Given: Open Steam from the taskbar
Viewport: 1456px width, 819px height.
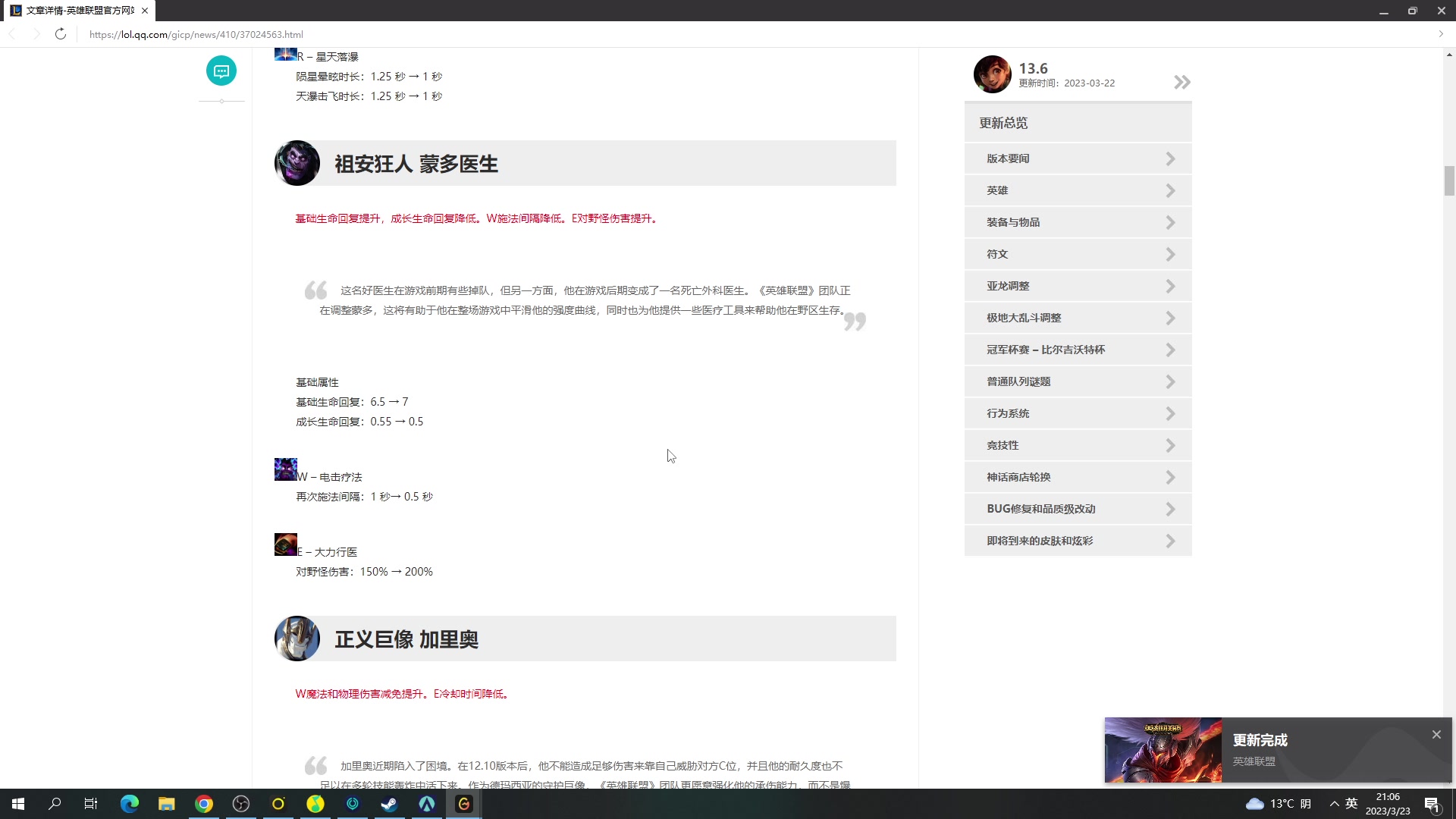Looking at the screenshot, I should click(x=389, y=804).
